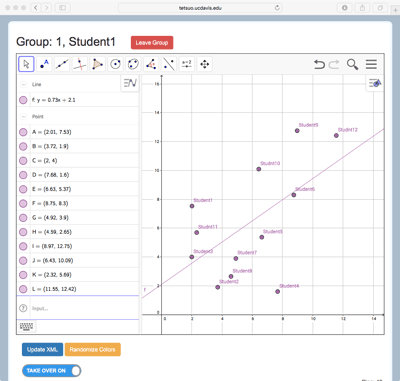Open new tab plus button in Safari

pos(395,9)
